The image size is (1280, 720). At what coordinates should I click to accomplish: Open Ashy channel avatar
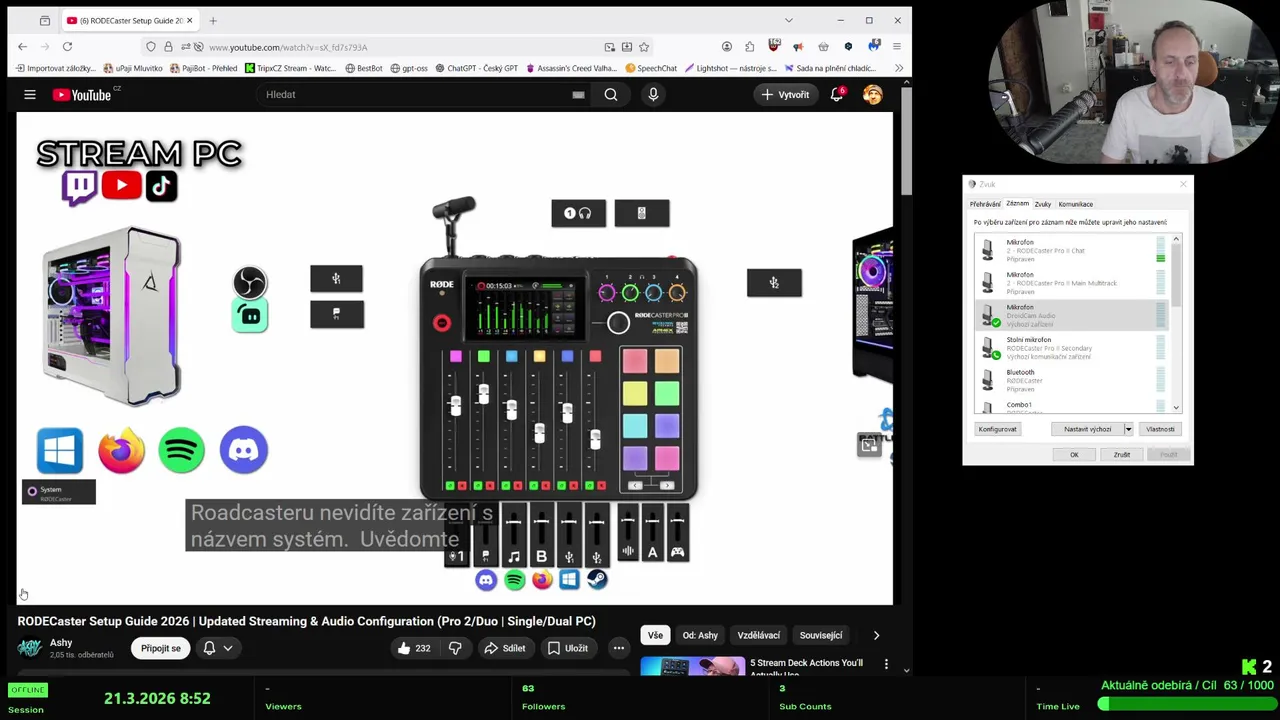coord(30,648)
